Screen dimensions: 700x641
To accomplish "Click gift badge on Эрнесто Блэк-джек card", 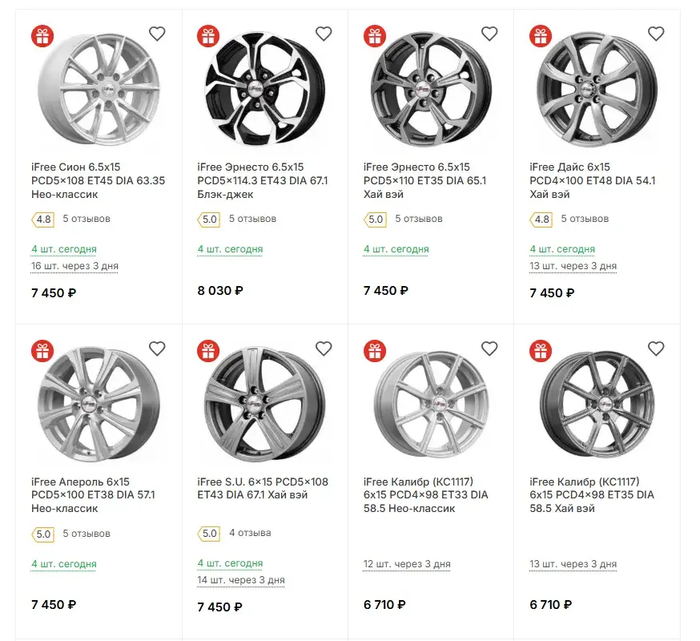I will click(208, 36).
